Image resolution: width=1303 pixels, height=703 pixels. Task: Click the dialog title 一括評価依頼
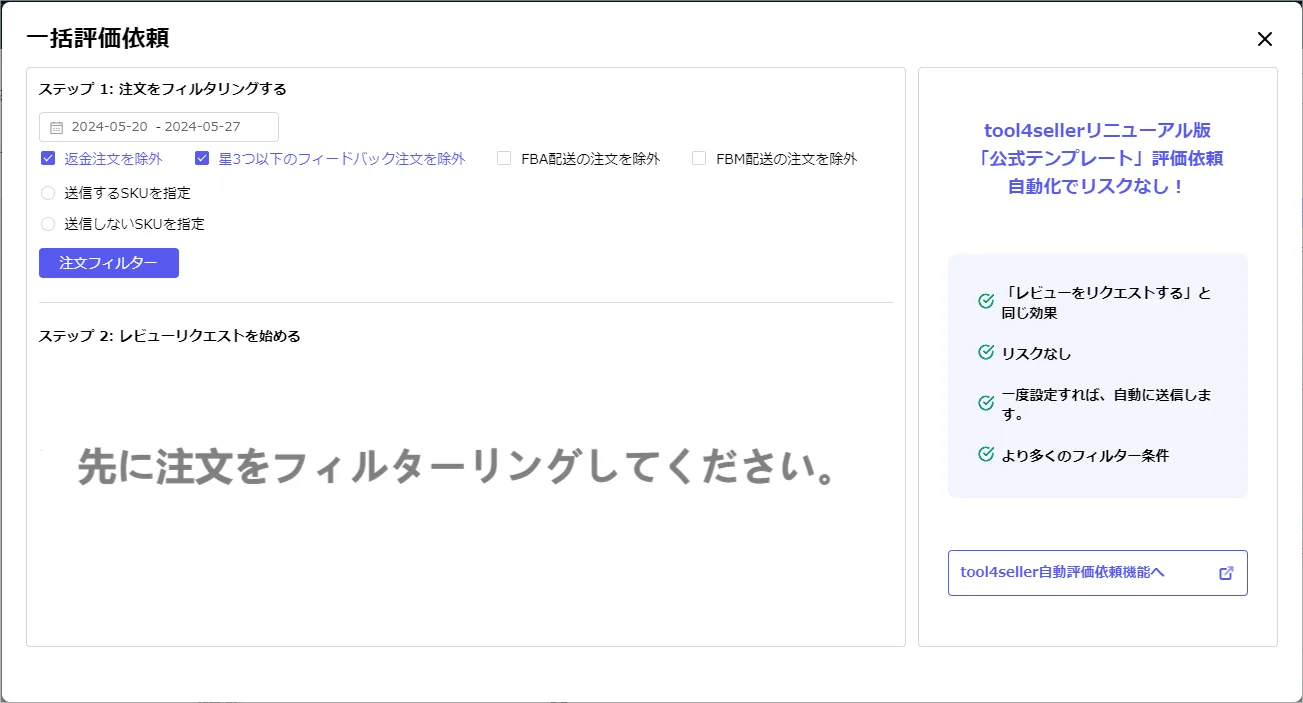(98, 39)
